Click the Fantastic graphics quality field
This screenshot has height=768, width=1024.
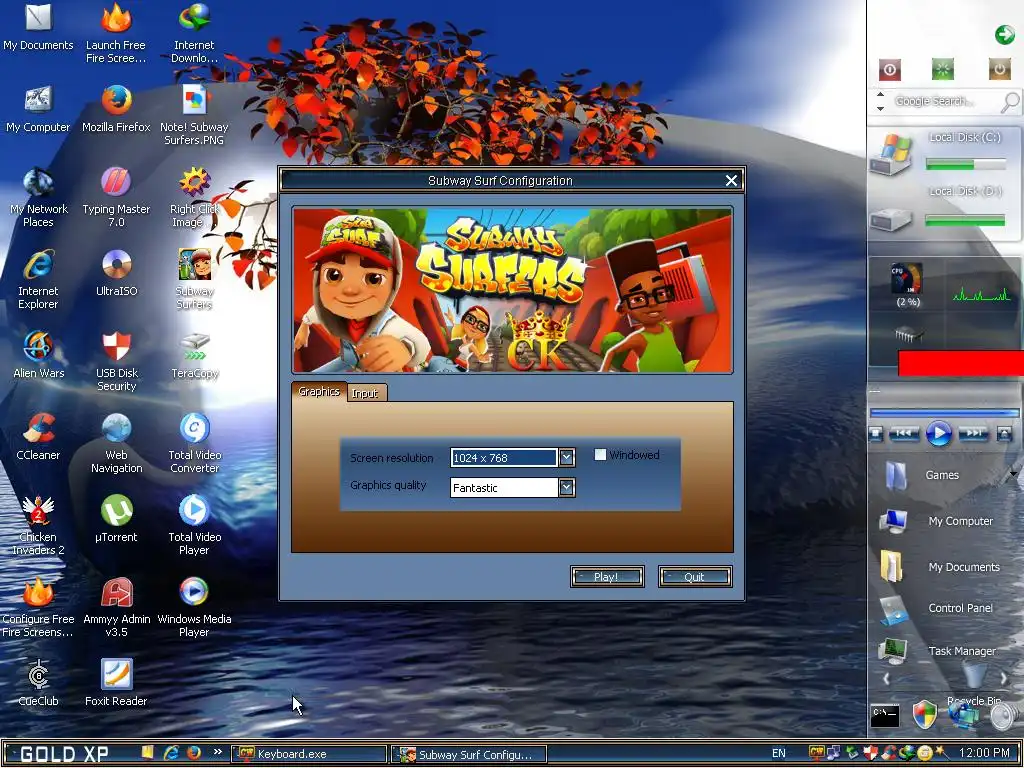point(504,487)
